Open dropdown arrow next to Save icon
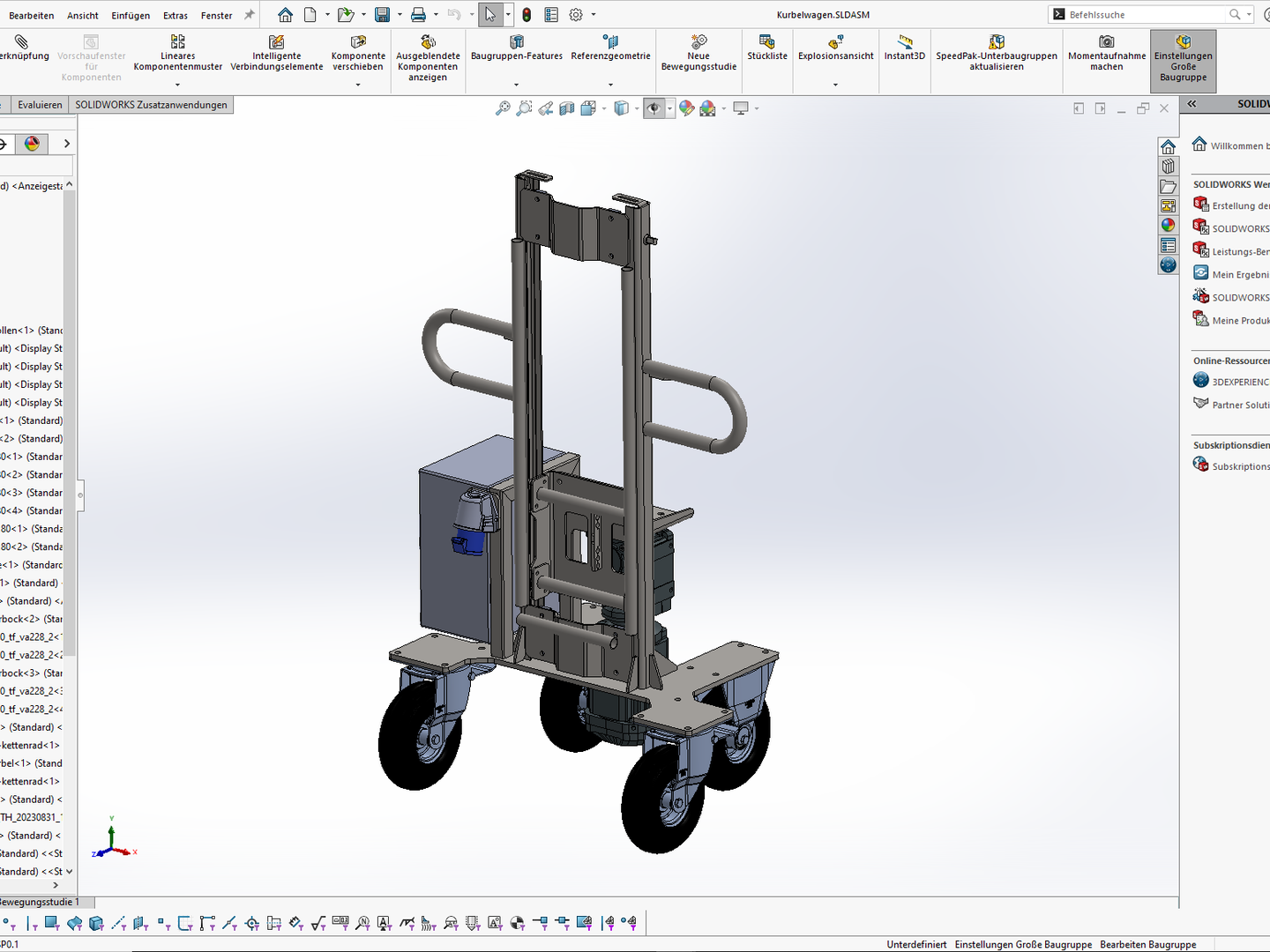The width and height of the screenshot is (1270, 952). [x=399, y=15]
